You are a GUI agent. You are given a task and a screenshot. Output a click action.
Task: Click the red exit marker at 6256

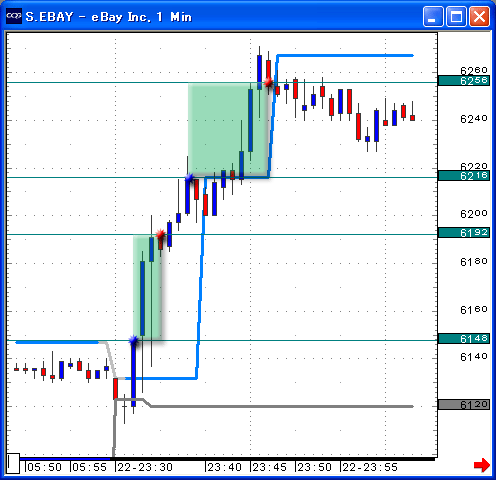pos(268,82)
